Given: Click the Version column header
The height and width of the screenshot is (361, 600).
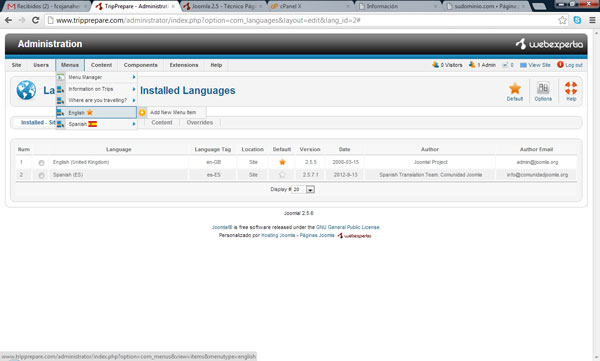Looking at the screenshot, I should [x=310, y=149].
